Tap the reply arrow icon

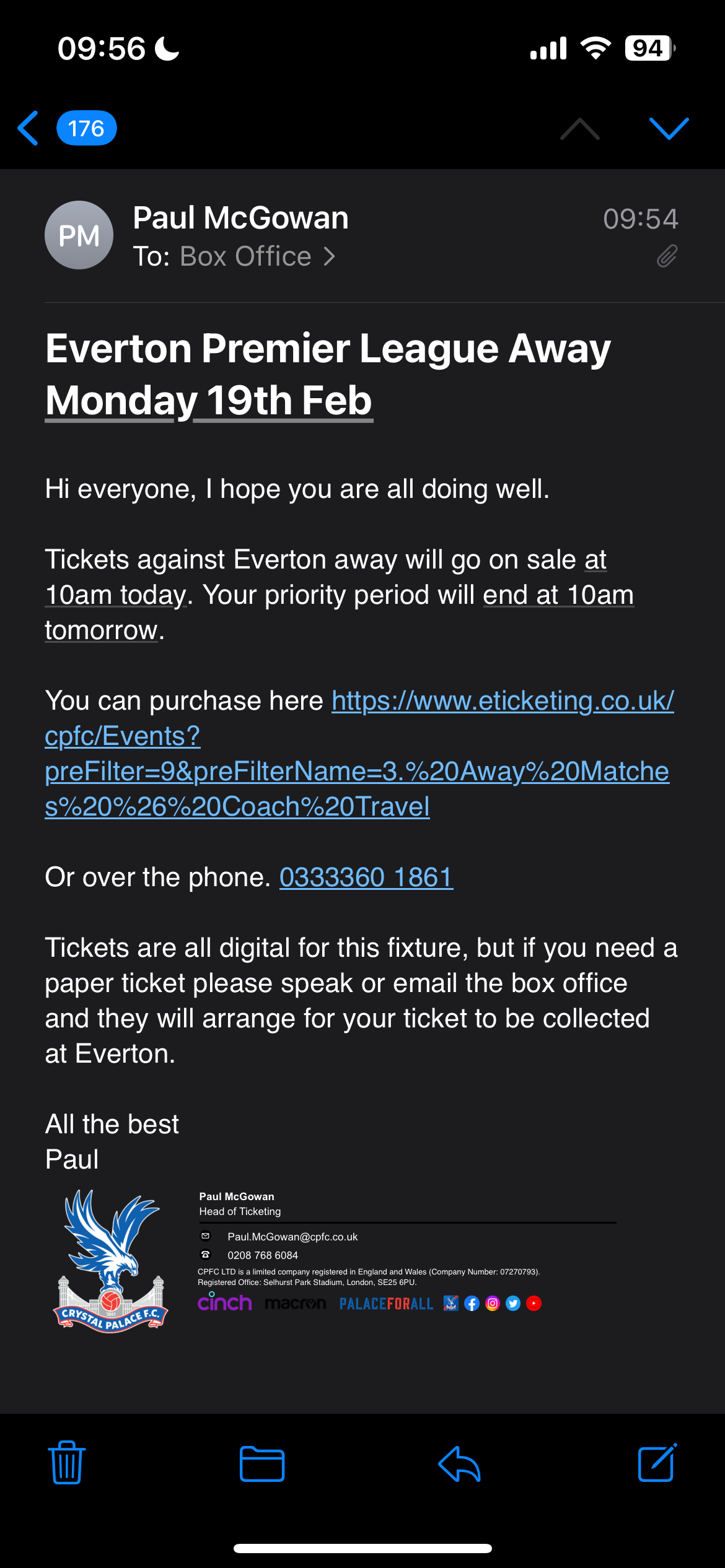459,1464
